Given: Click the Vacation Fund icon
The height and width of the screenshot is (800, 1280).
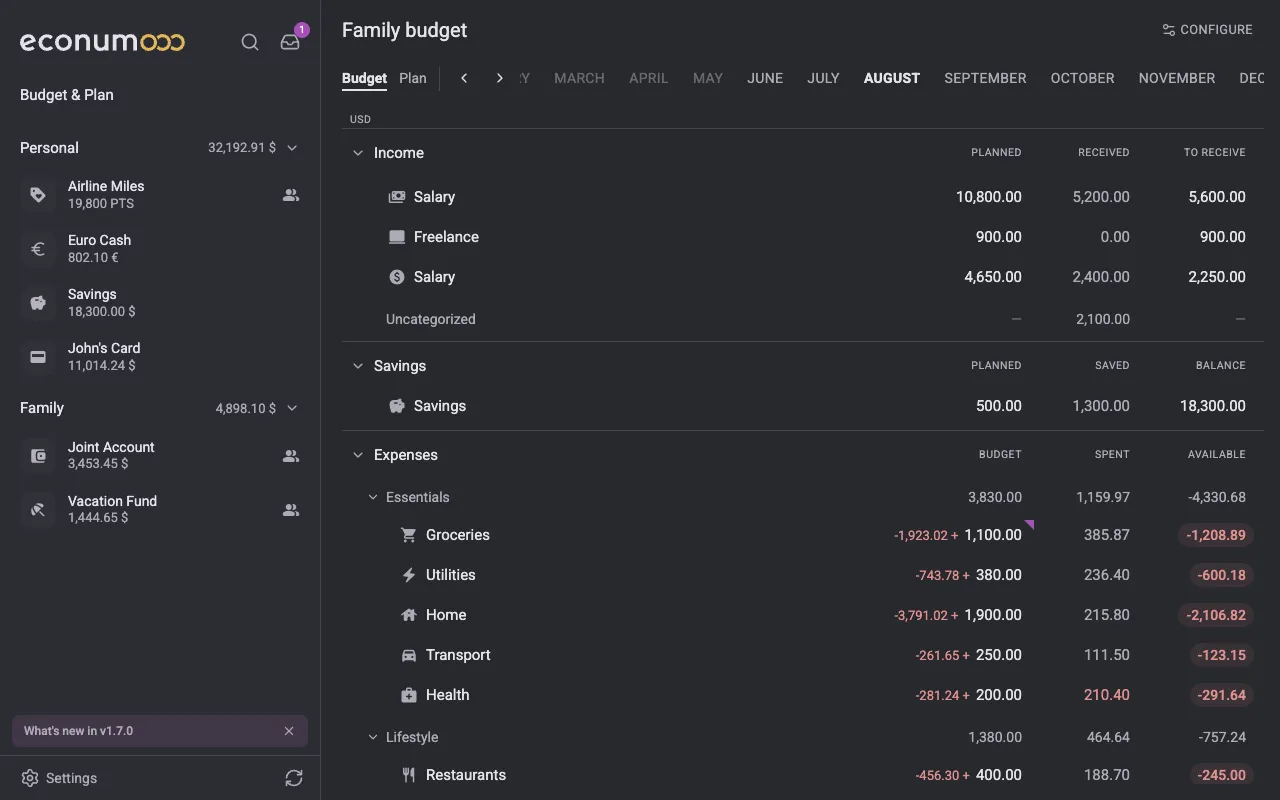Looking at the screenshot, I should (38, 510).
